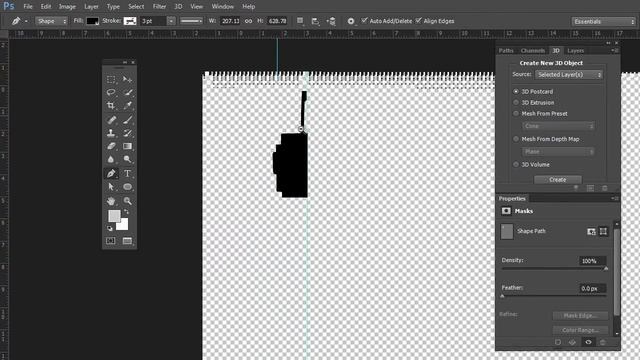The height and width of the screenshot is (360, 640).
Task: Toggle the Auto Add/Delete checkbox
Action: pyautogui.click(x=364, y=20)
